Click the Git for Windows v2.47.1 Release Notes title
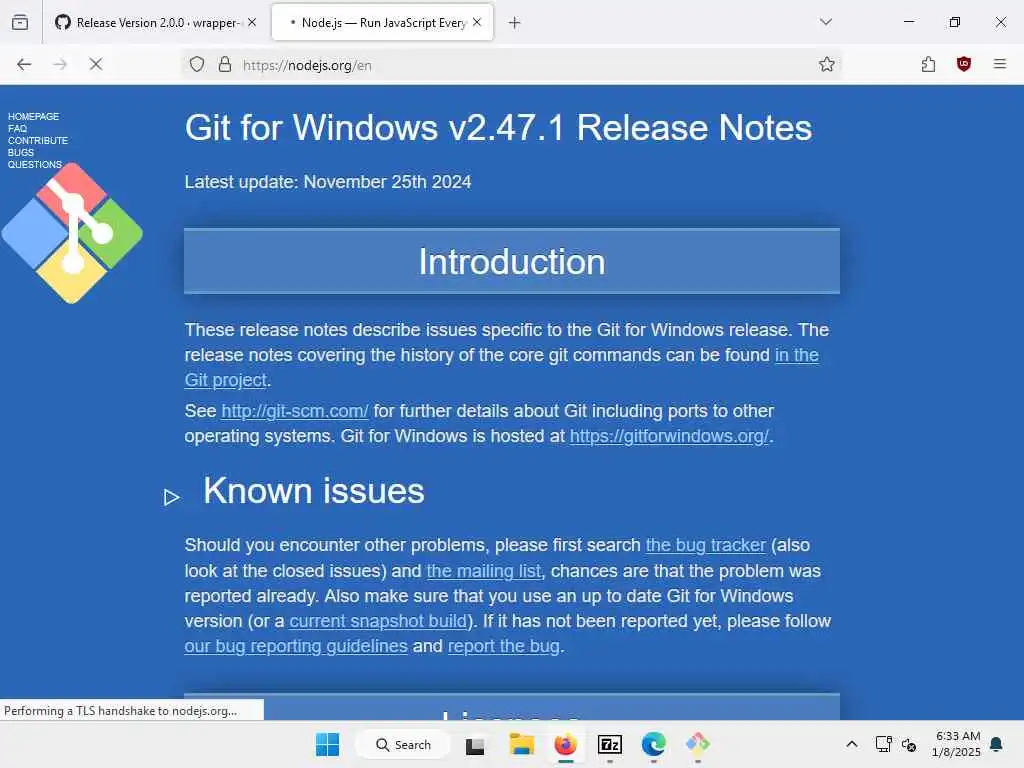This screenshot has height=768, width=1024. click(498, 127)
